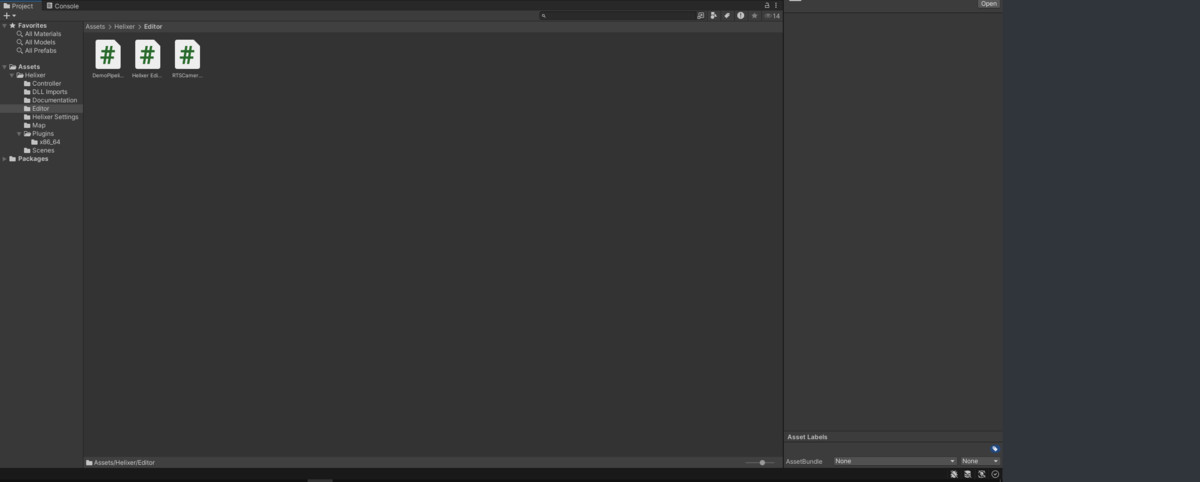Open the Create asset plus menu
The width and height of the screenshot is (1200, 482).
click(x=9, y=16)
